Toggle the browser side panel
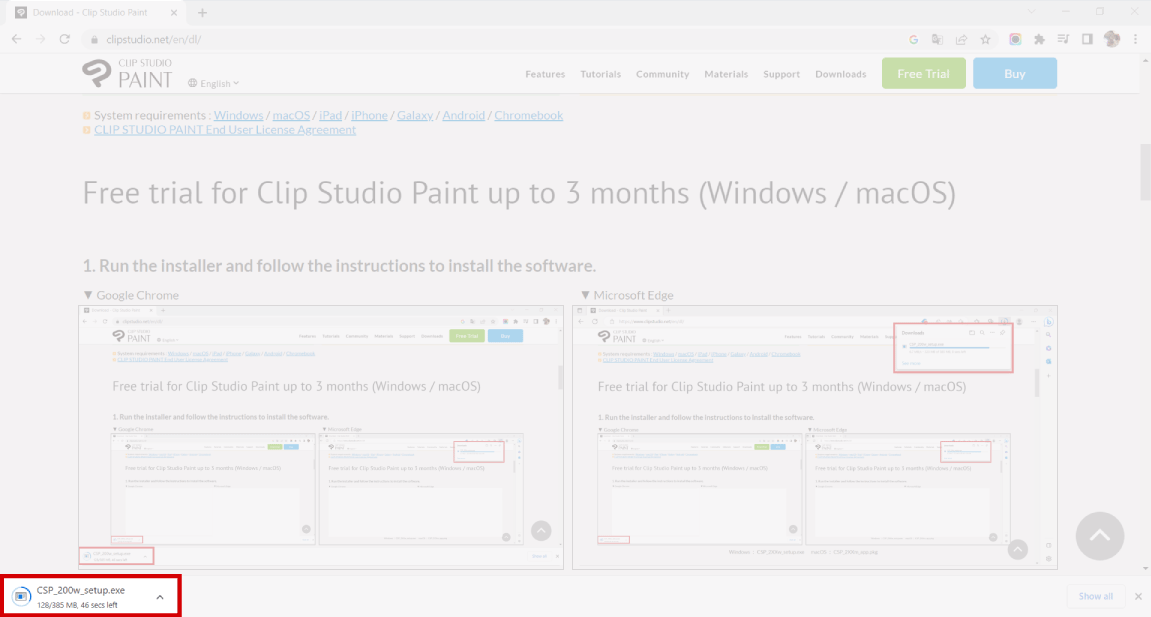Viewport: 1151px width, 617px height. click(x=1087, y=40)
